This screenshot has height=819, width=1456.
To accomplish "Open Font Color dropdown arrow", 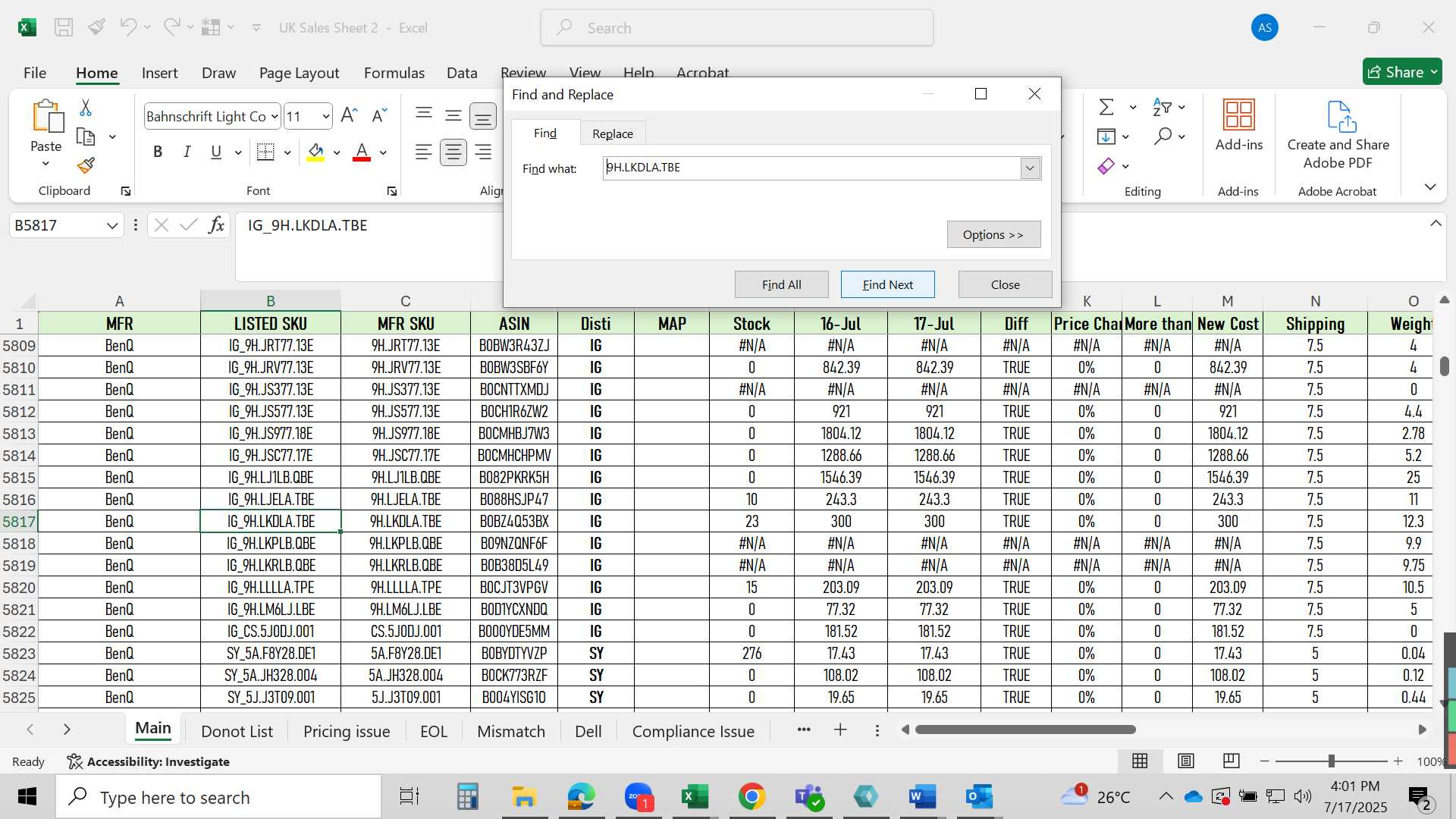I will (x=383, y=152).
